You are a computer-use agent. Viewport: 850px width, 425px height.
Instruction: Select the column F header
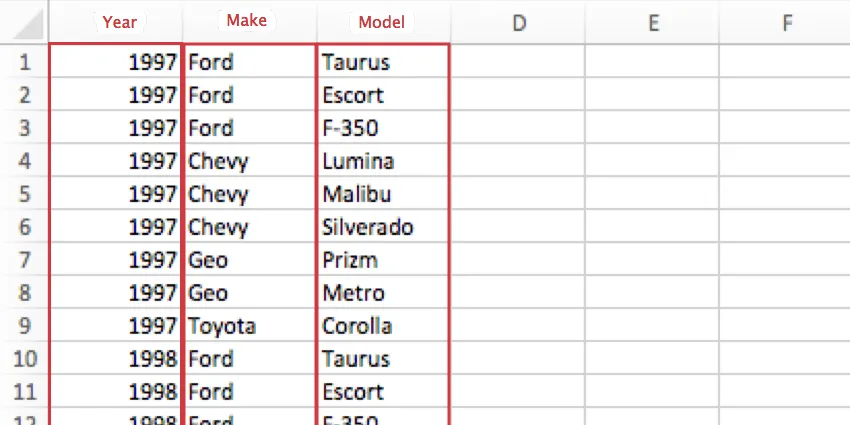click(x=786, y=22)
